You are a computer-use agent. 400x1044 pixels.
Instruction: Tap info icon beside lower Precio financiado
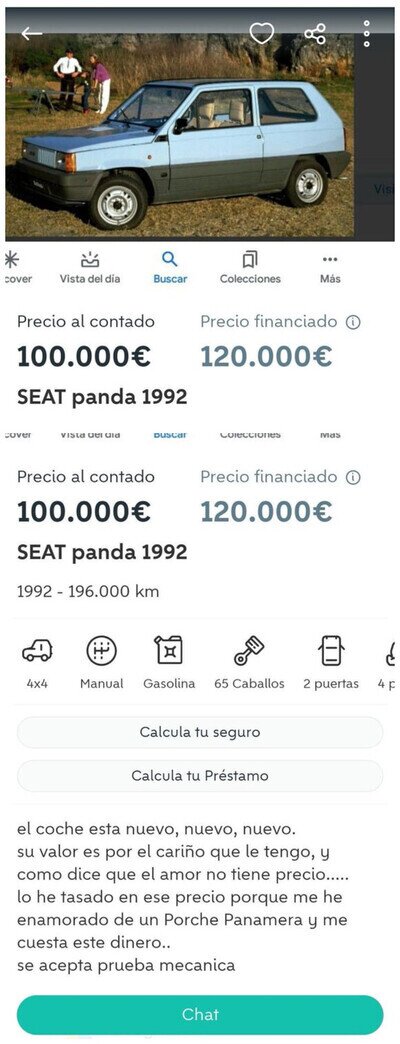coord(353,477)
